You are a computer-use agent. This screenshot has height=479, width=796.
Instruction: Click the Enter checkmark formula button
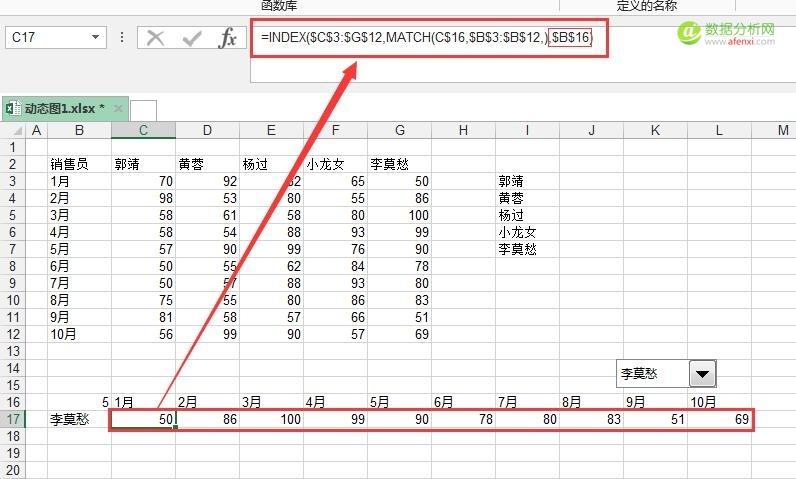[x=192, y=38]
